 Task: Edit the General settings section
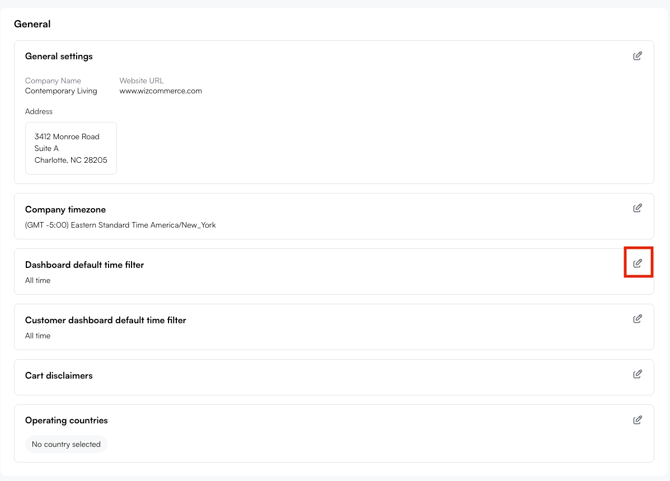(x=637, y=56)
